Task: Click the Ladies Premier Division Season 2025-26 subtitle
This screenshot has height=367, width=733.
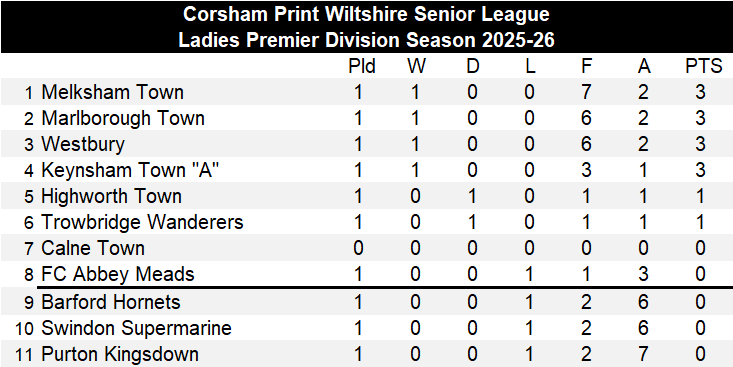Action: pyautogui.click(x=366, y=41)
